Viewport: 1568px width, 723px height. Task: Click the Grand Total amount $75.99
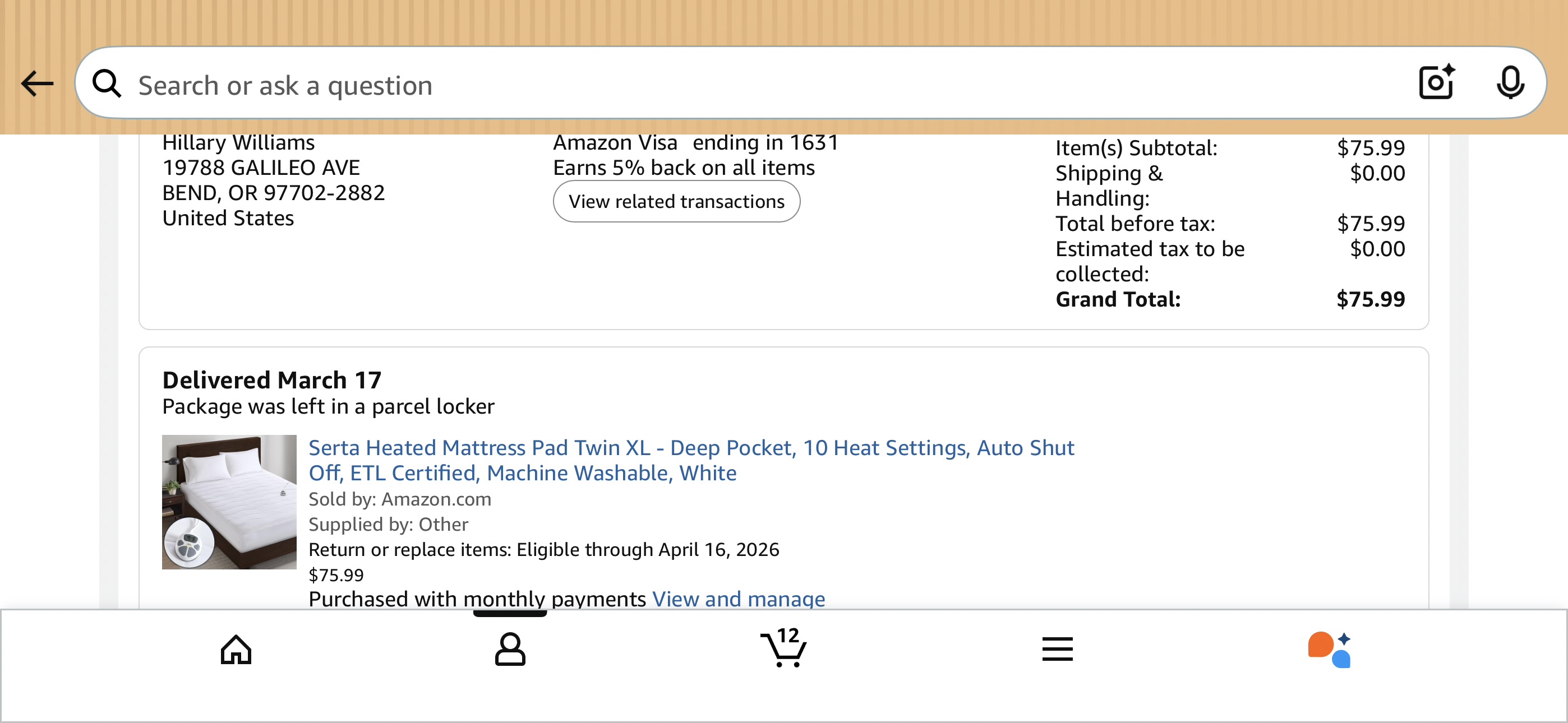click(1370, 299)
